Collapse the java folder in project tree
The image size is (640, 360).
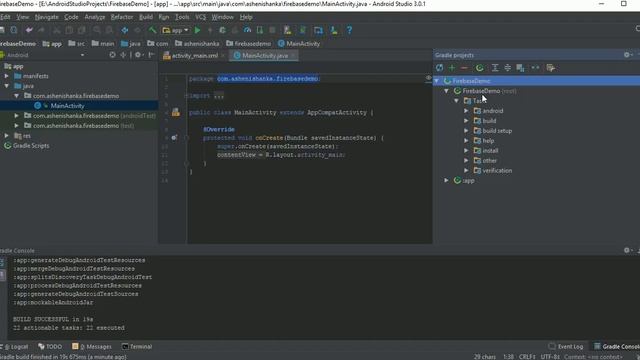(x=7, y=86)
